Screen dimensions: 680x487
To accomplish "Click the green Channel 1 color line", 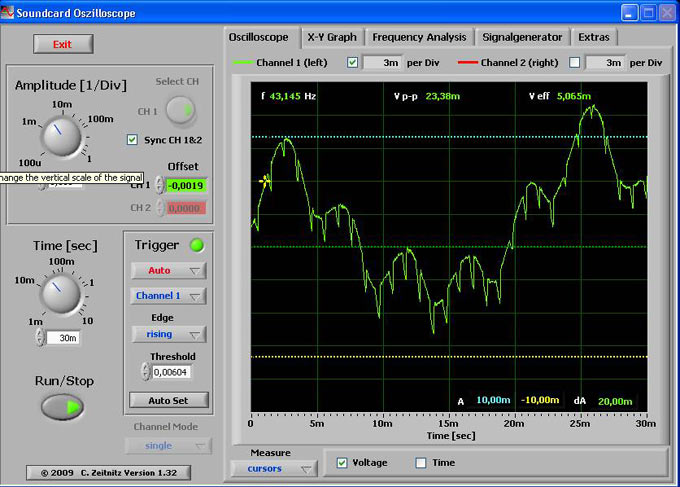I will point(243,63).
